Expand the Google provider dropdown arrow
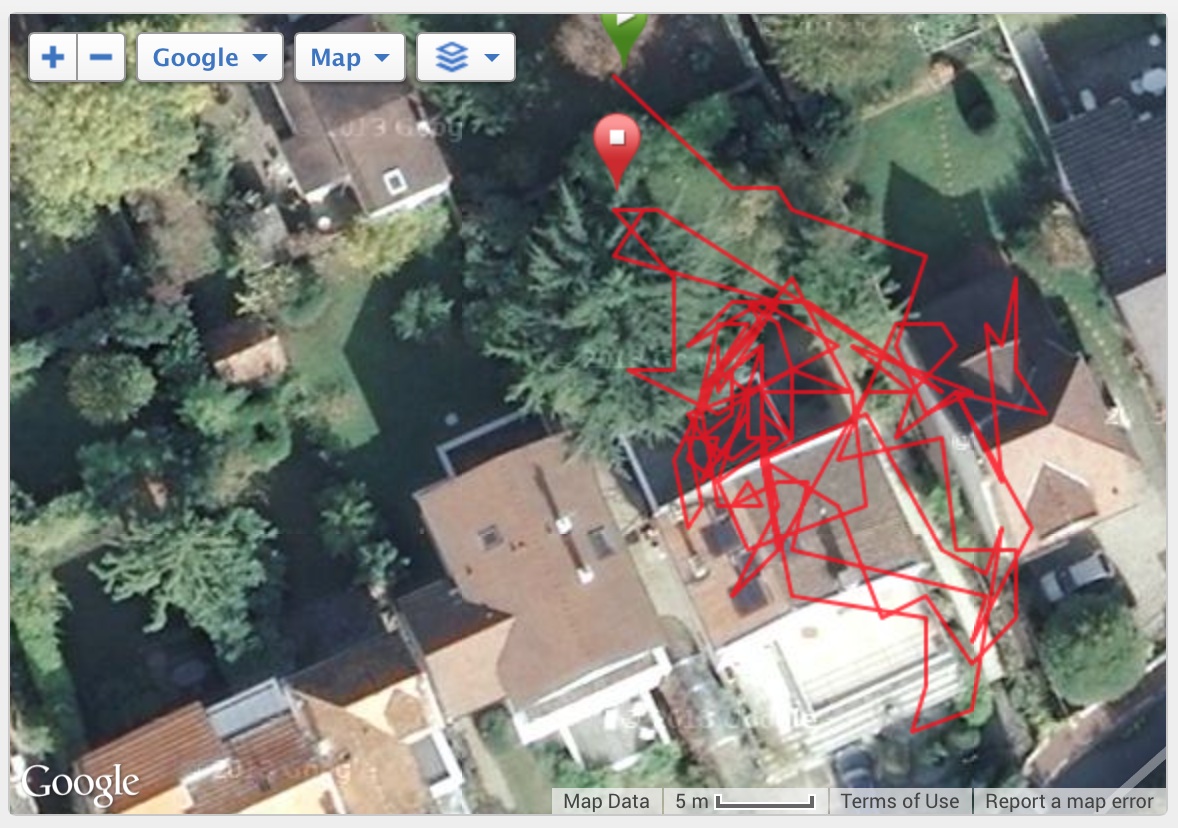1178x828 pixels. (x=260, y=57)
